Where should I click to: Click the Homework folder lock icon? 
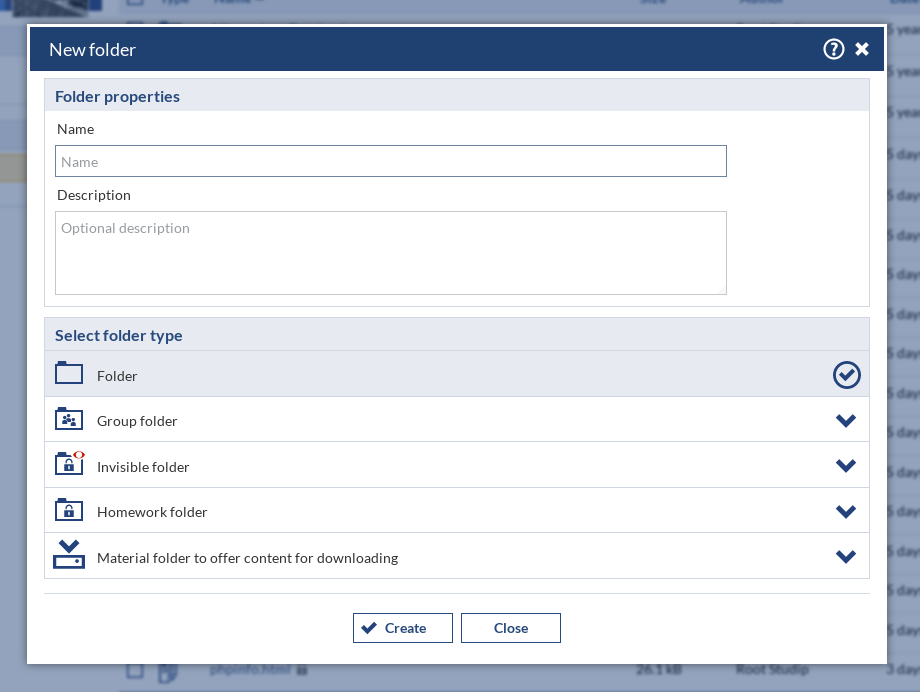pyautogui.click(x=69, y=510)
